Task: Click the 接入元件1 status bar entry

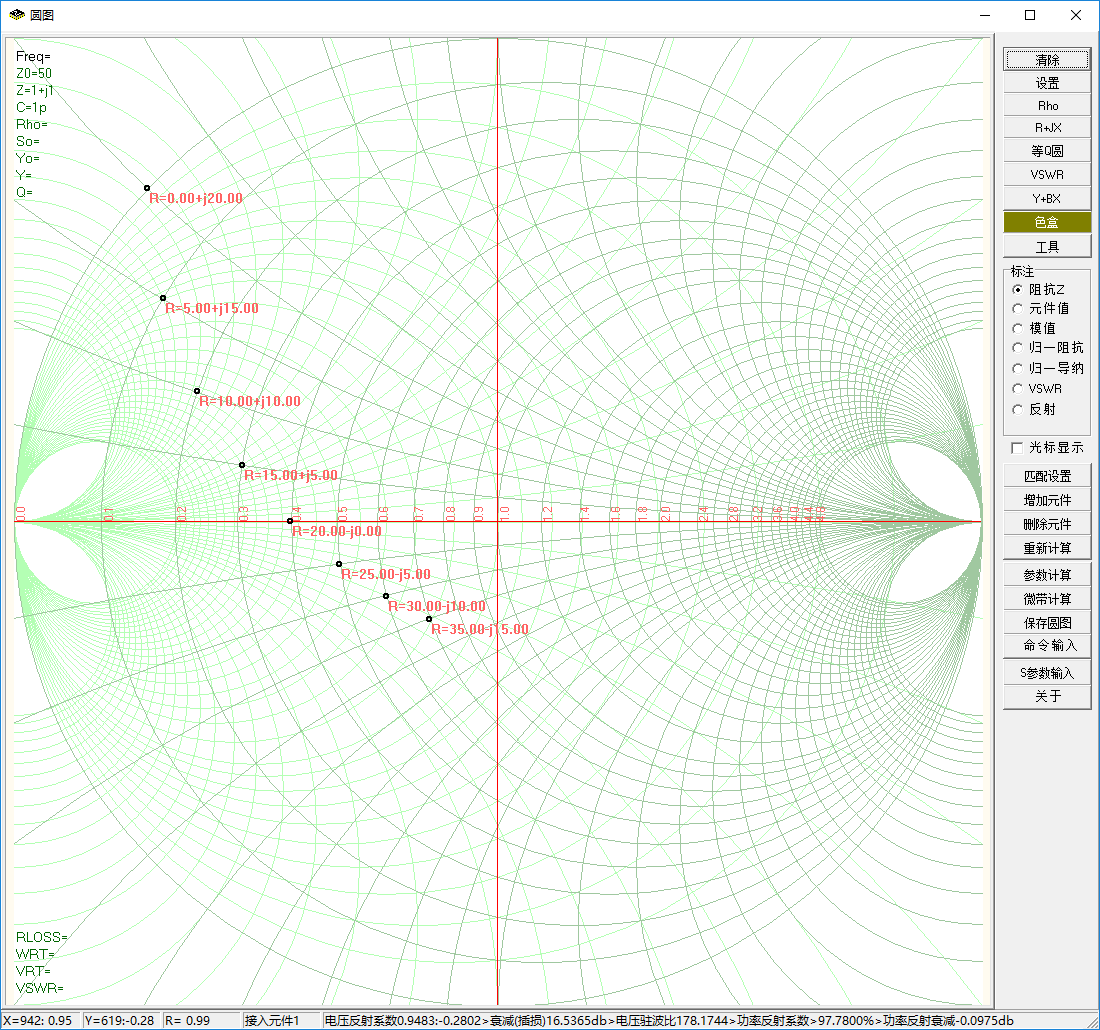Action: pos(281,1020)
